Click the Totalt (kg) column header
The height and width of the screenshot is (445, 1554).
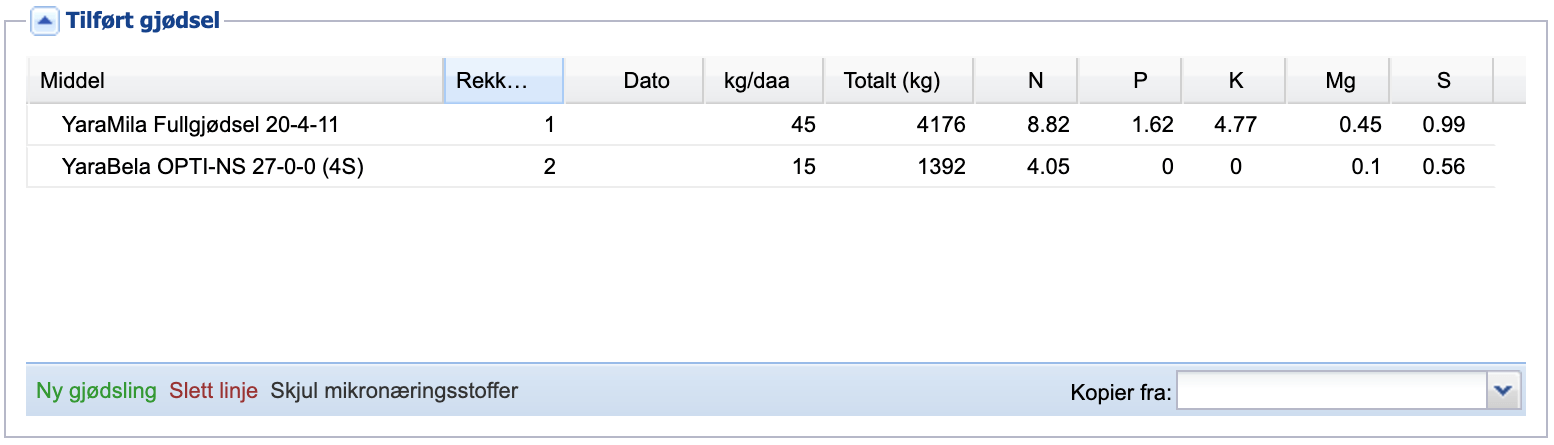[898, 81]
